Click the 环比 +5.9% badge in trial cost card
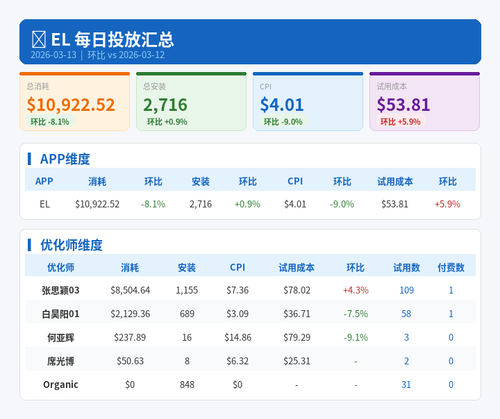Screen dimensions: 500x419 coord(401,122)
